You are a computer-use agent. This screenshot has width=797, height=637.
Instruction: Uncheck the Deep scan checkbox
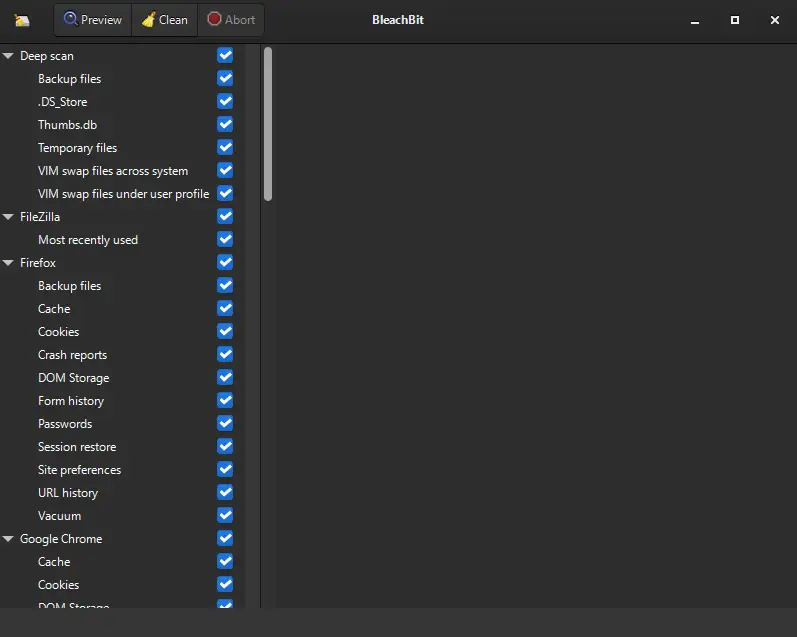click(225, 55)
